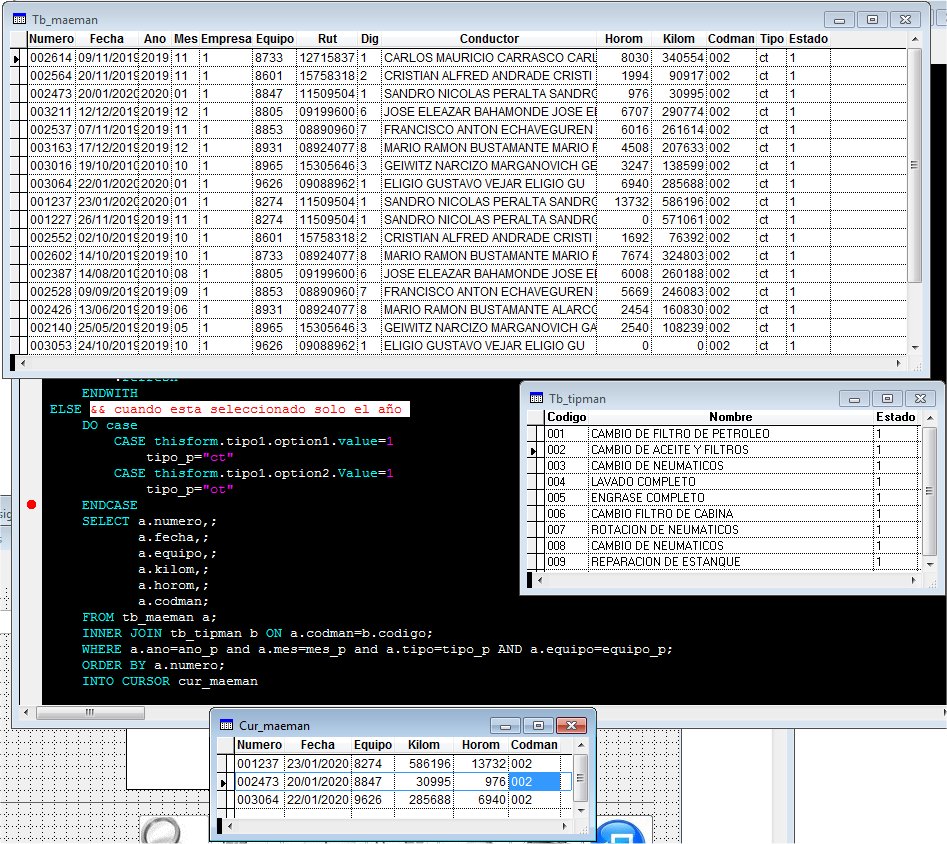Viewport: 947px width, 844px height.
Task: Click the Kilom column header in Cur_maeman
Action: click(x=424, y=745)
